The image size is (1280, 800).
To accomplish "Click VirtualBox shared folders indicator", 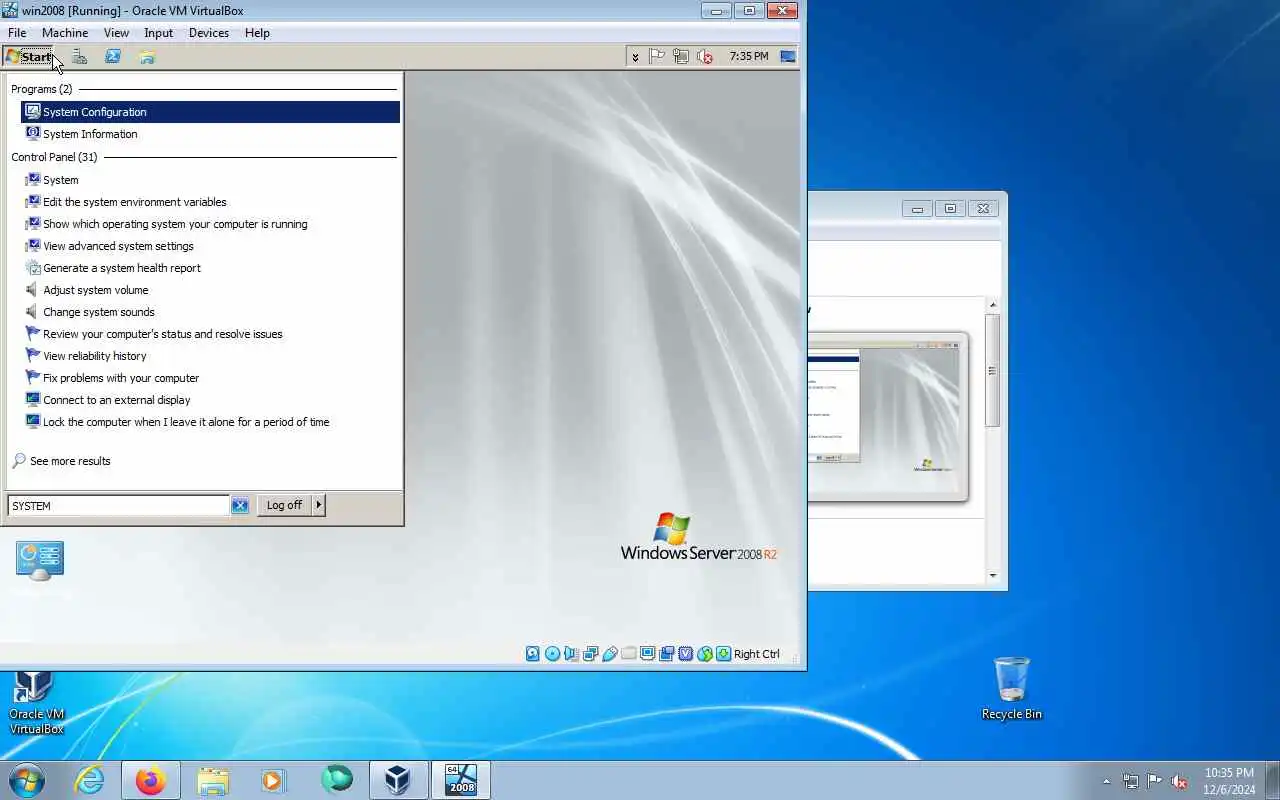I will (x=628, y=654).
